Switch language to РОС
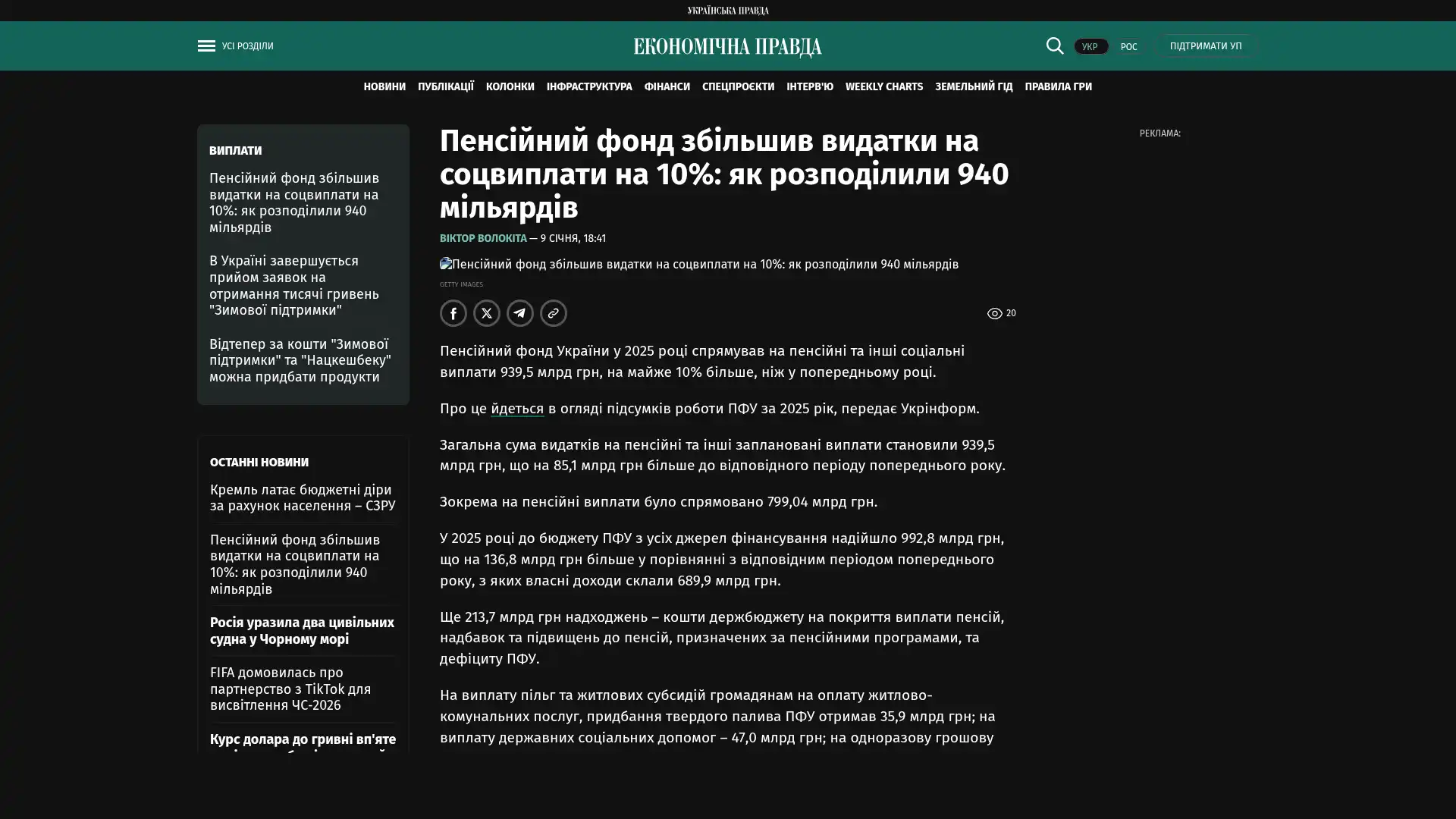 pyautogui.click(x=1128, y=47)
